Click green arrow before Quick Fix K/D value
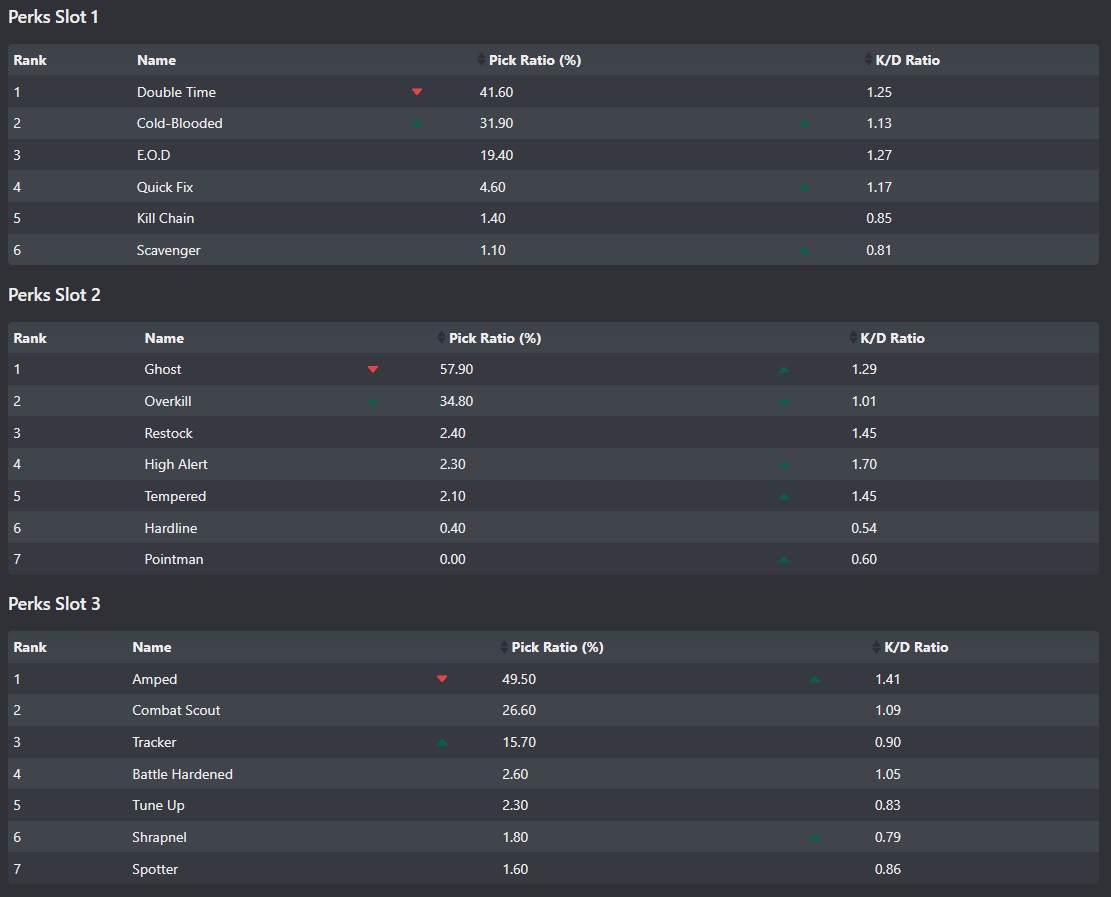This screenshot has height=897, width=1111. [804, 188]
